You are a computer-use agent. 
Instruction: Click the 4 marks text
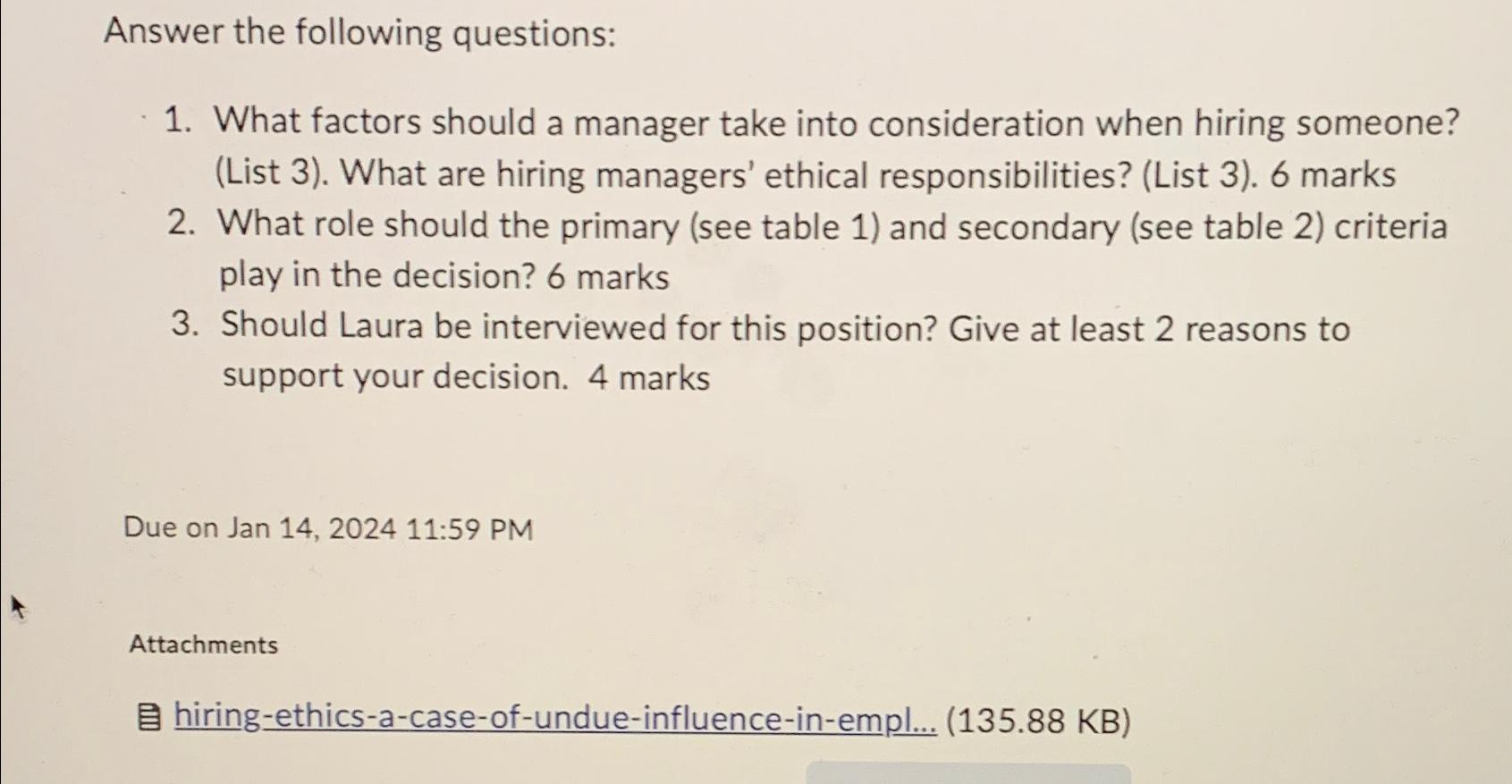[x=649, y=377]
